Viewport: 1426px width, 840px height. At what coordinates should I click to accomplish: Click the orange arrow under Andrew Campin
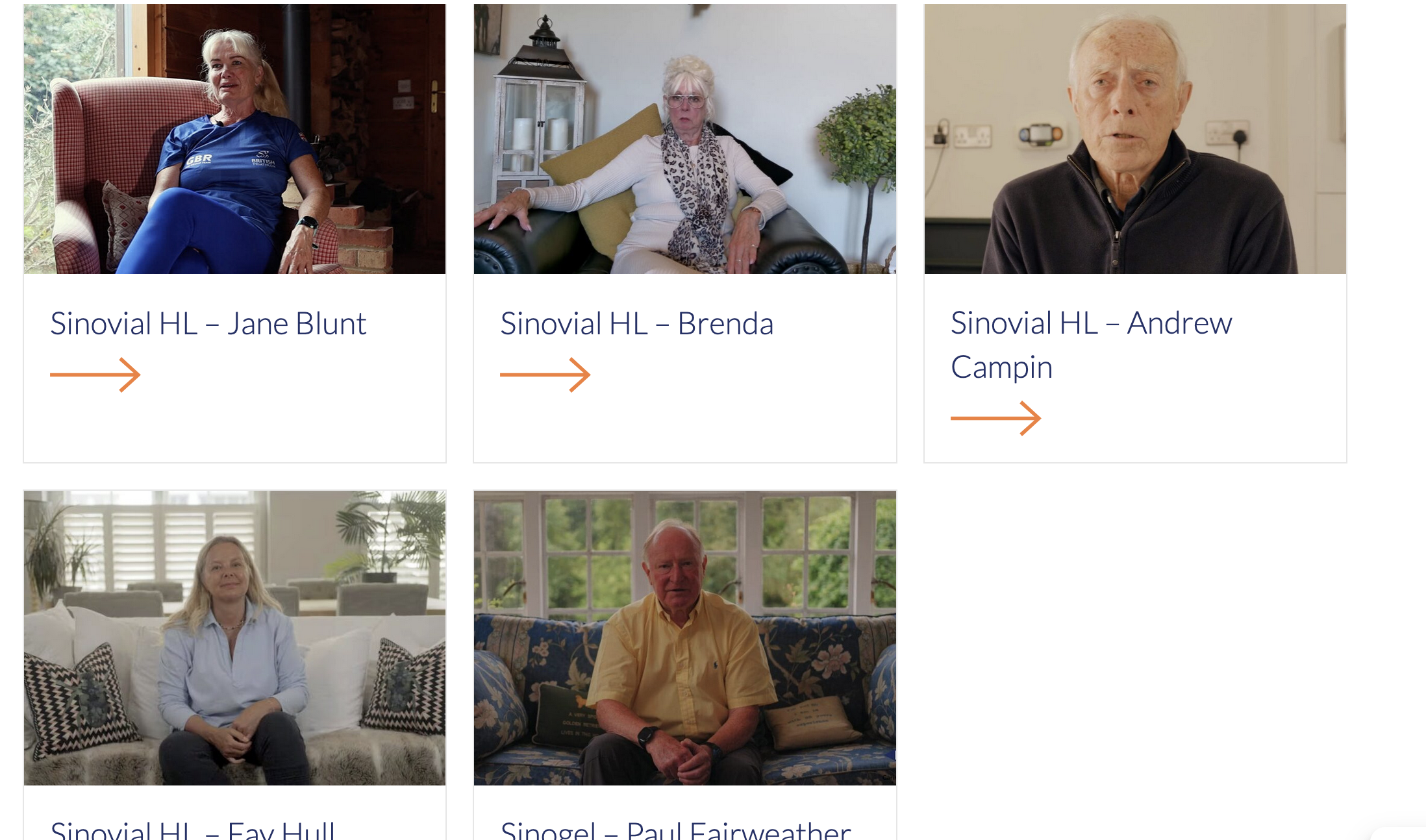[x=995, y=418]
